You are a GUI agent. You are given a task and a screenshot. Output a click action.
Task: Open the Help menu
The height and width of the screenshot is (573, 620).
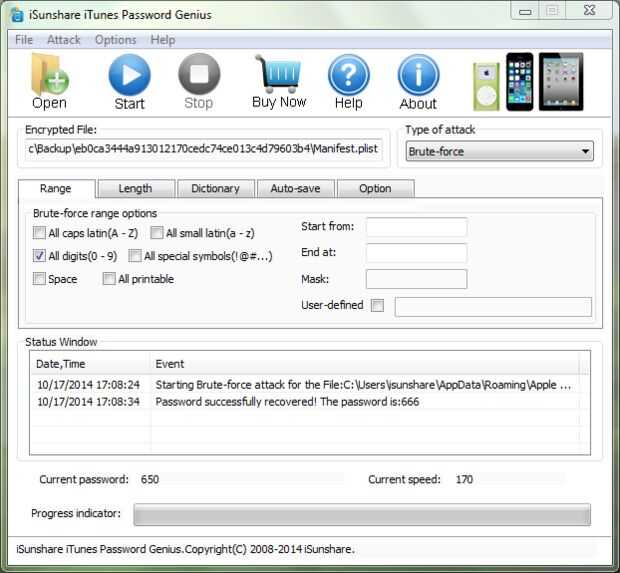point(163,40)
